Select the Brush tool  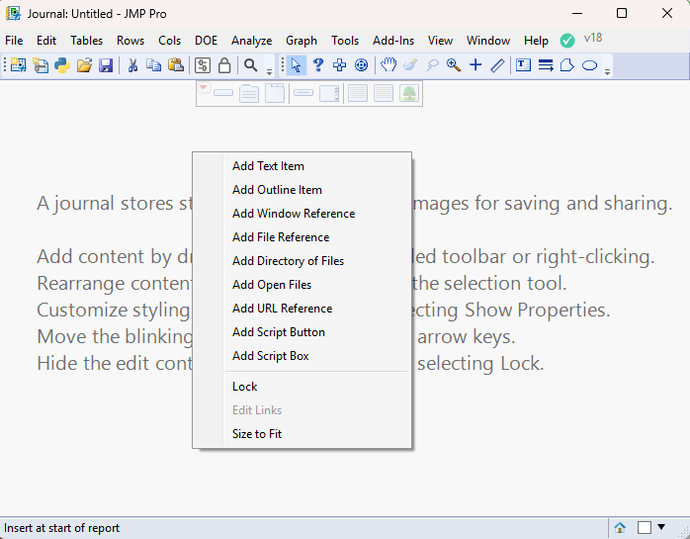click(410, 65)
